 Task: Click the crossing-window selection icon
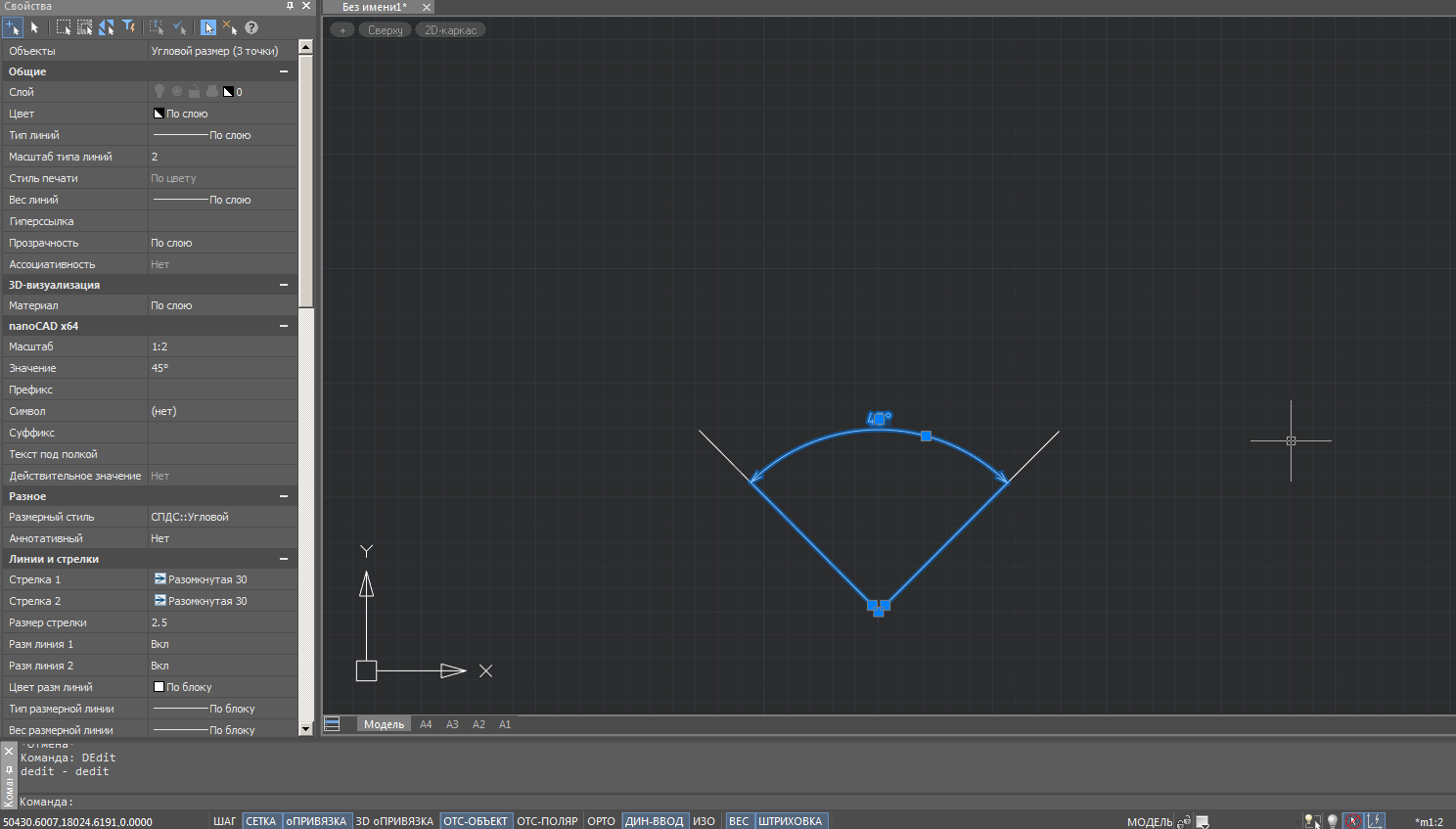click(85, 27)
